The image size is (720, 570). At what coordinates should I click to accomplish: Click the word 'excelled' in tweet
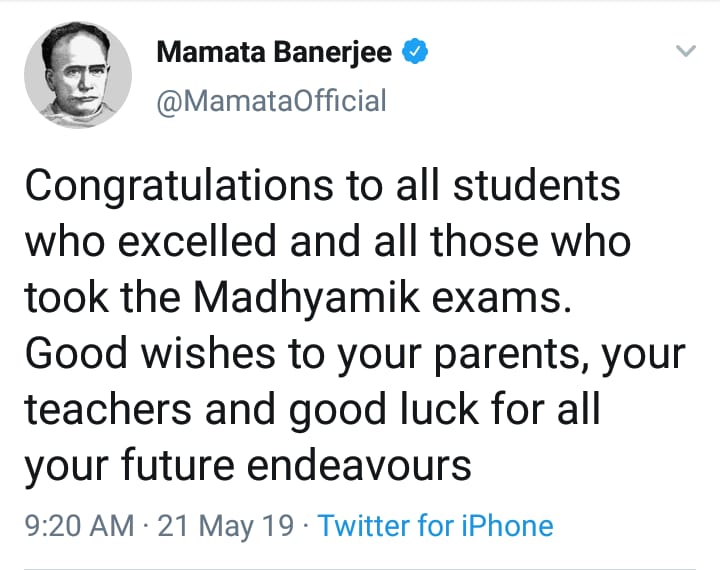click(197, 242)
